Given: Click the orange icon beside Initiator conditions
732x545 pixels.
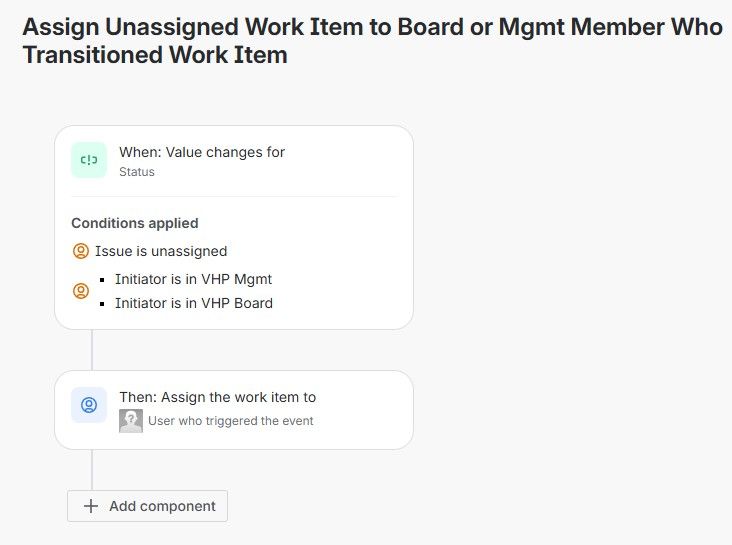Looking at the screenshot, I should point(81,291).
